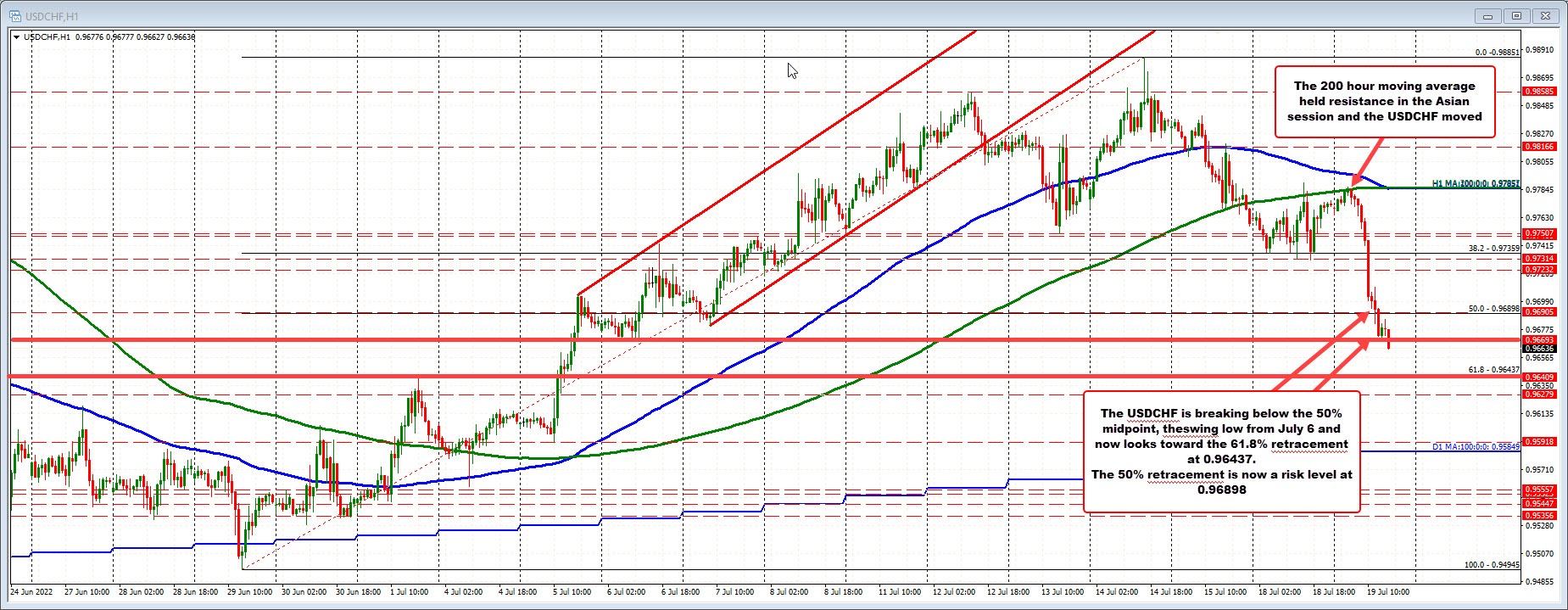This screenshot has height=610, width=1568.
Task: Click the 0.98910 price axis value
Action: 1540,50
